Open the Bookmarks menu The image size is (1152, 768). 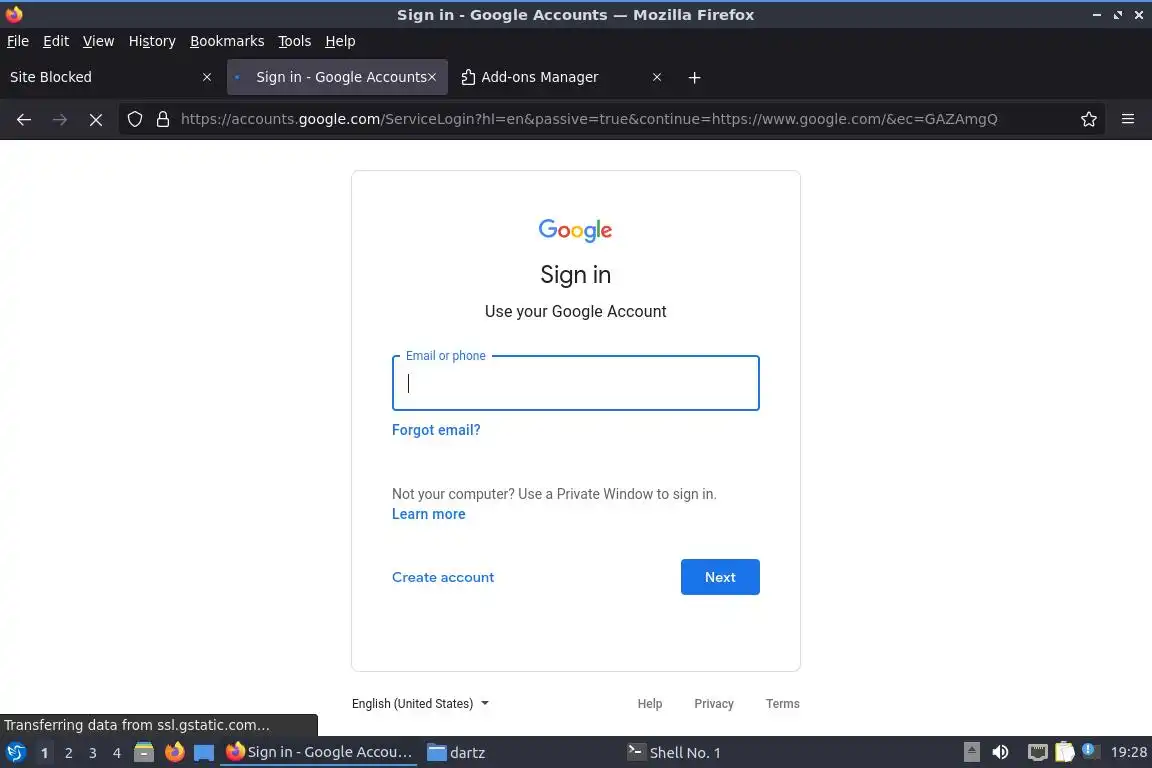coord(227,41)
